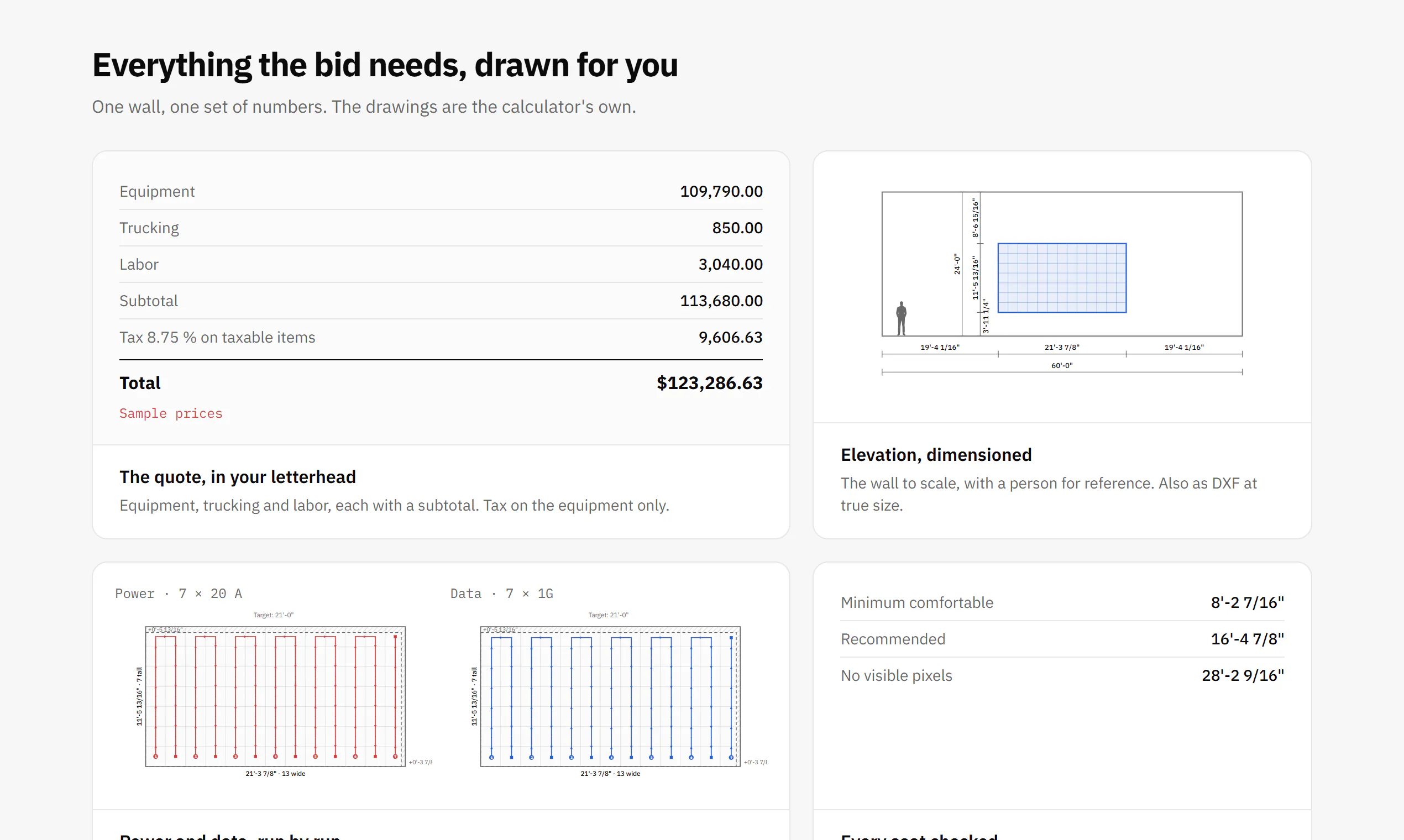Click The quote, in your letterhead title
The height and width of the screenshot is (840, 1404).
pos(238,477)
